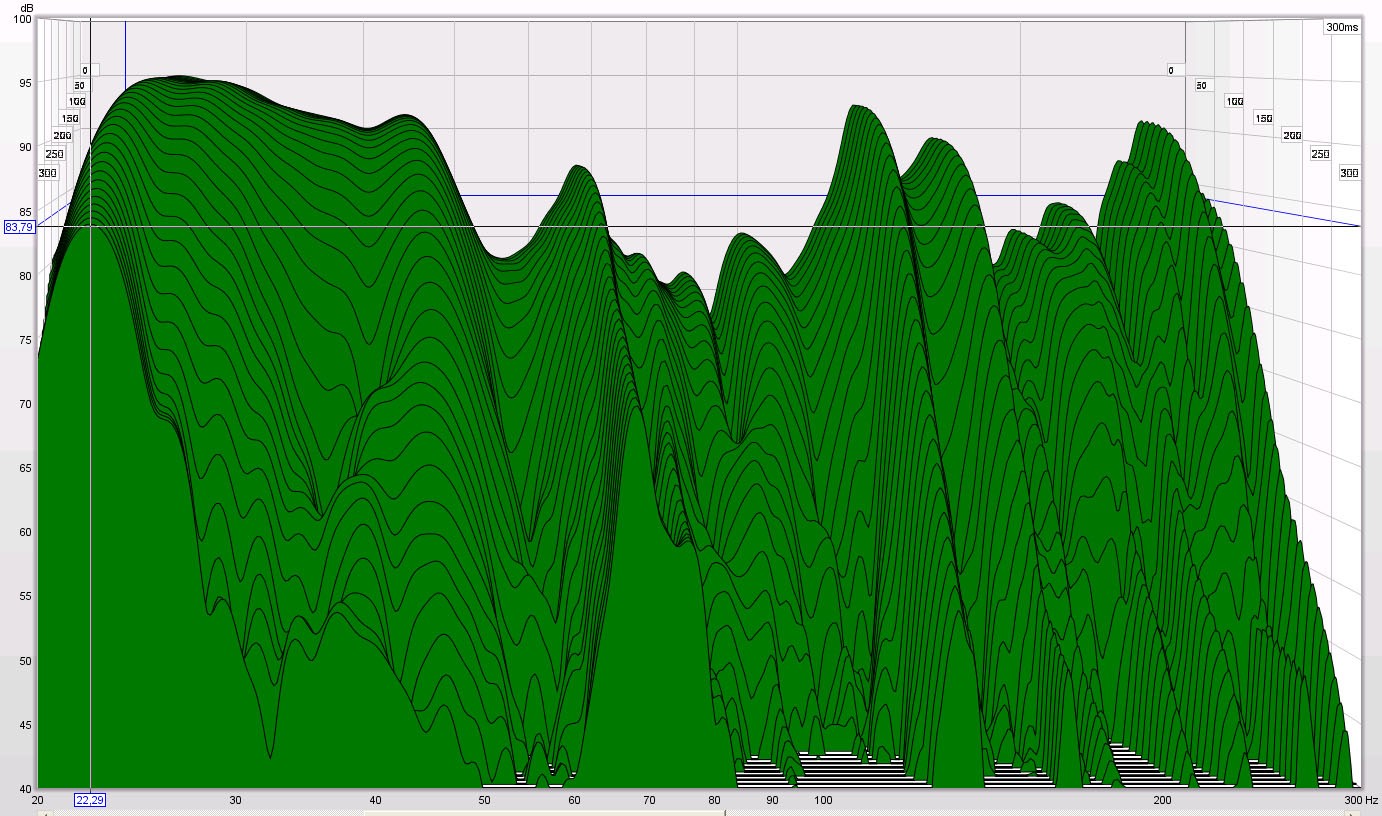Click the 22,29 Hz cursor frequency readout
The height and width of the screenshot is (816, 1382).
[89, 800]
